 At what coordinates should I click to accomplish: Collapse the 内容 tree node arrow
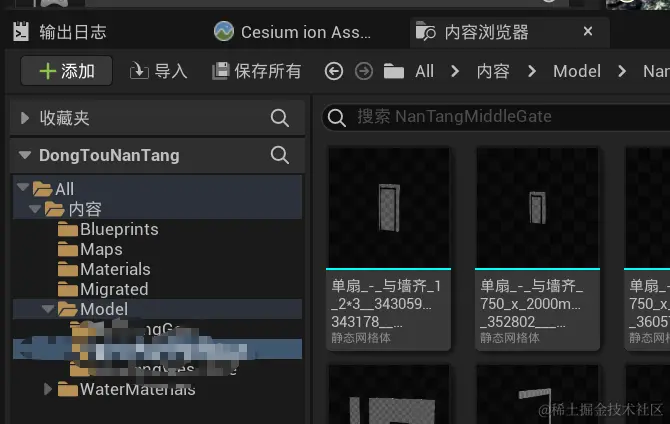coord(35,209)
